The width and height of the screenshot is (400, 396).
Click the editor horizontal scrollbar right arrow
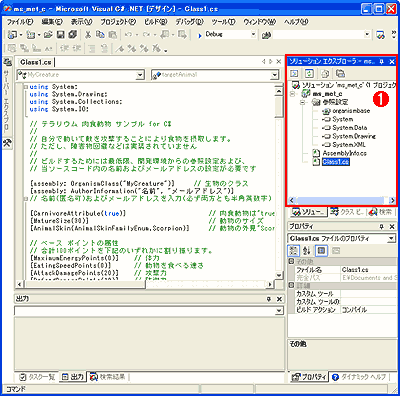(270, 284)
